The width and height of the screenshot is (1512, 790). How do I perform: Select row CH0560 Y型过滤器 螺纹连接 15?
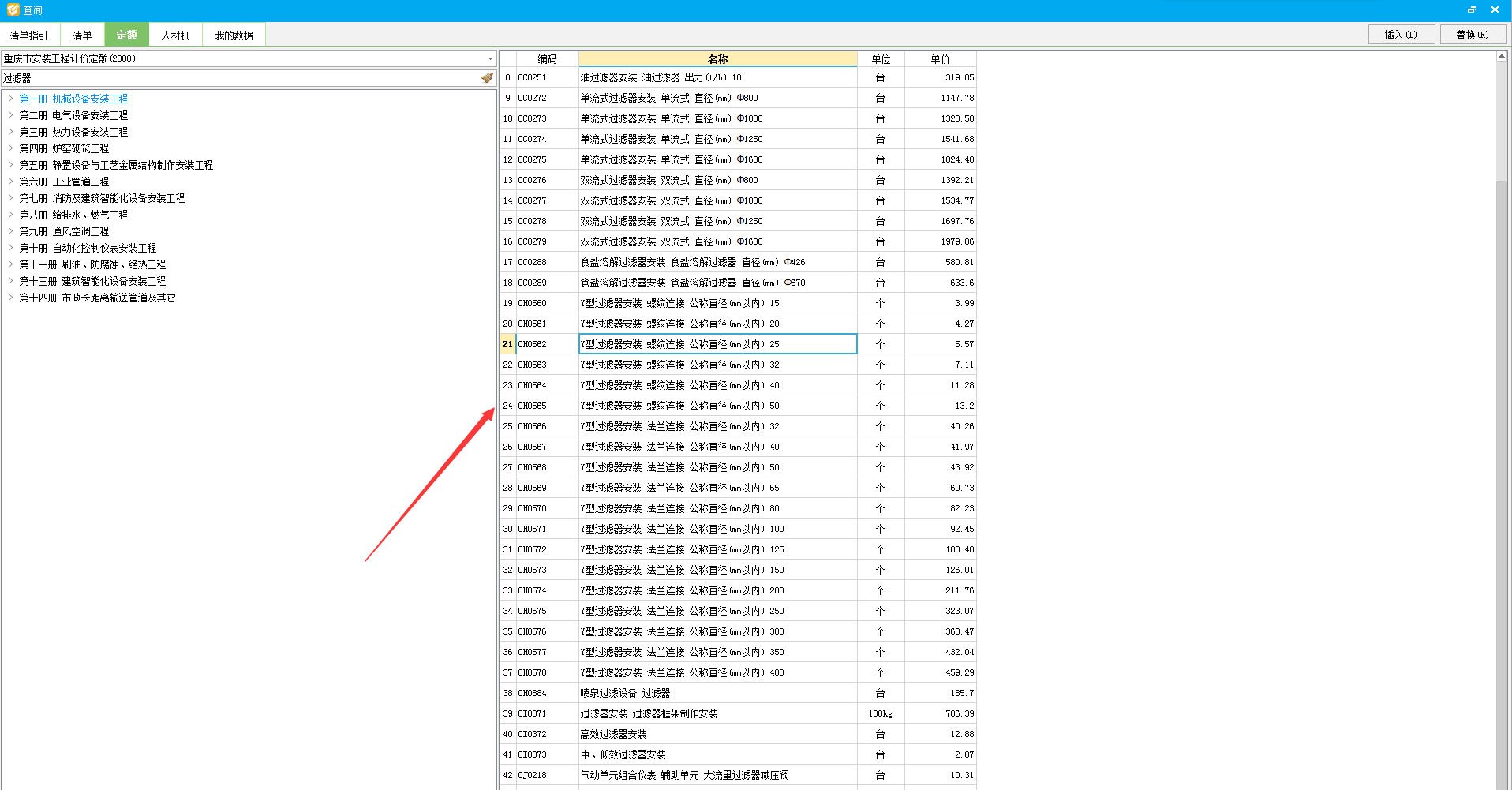point(738,303)
